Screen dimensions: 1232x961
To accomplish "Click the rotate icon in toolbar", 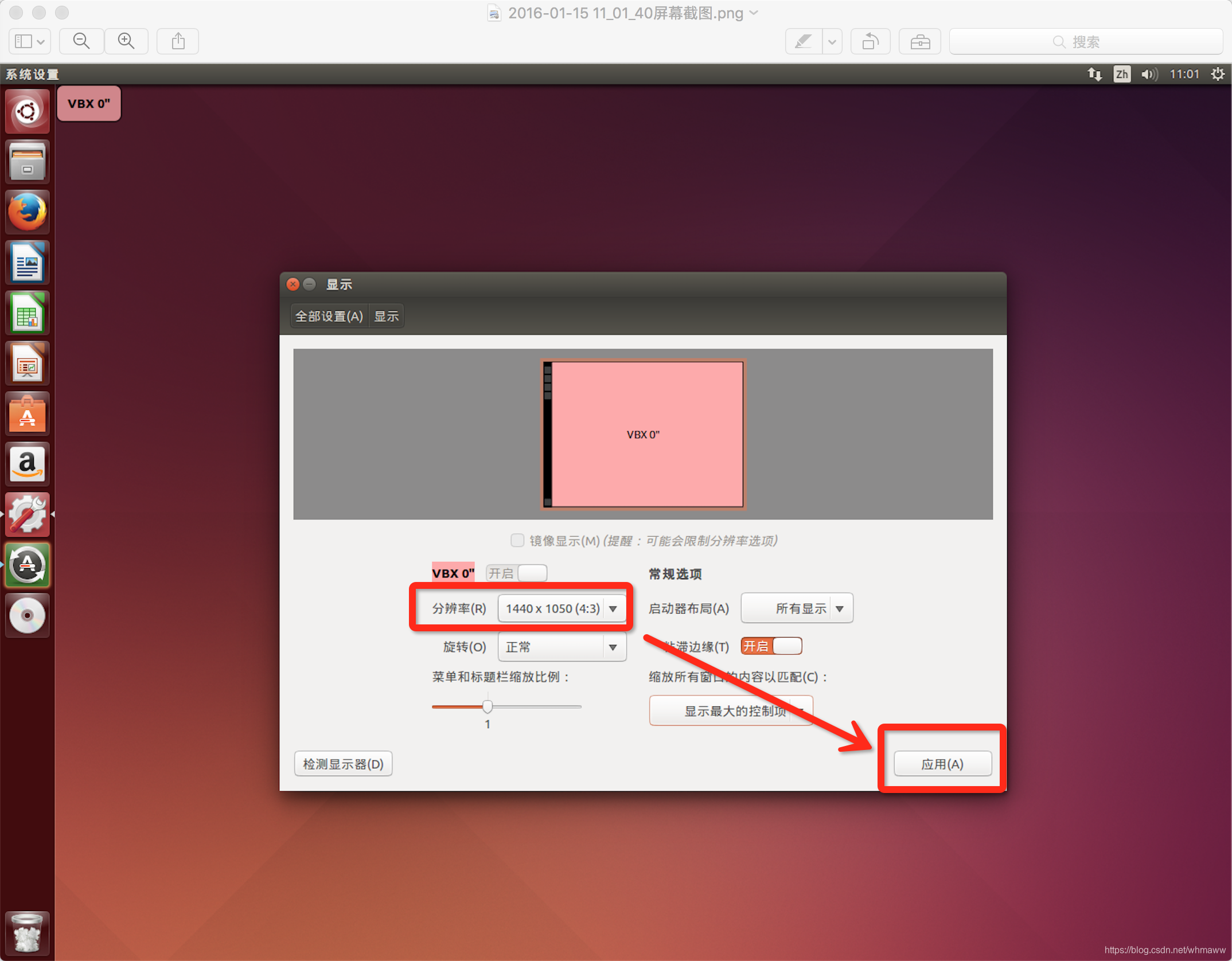I will [870, 41].
